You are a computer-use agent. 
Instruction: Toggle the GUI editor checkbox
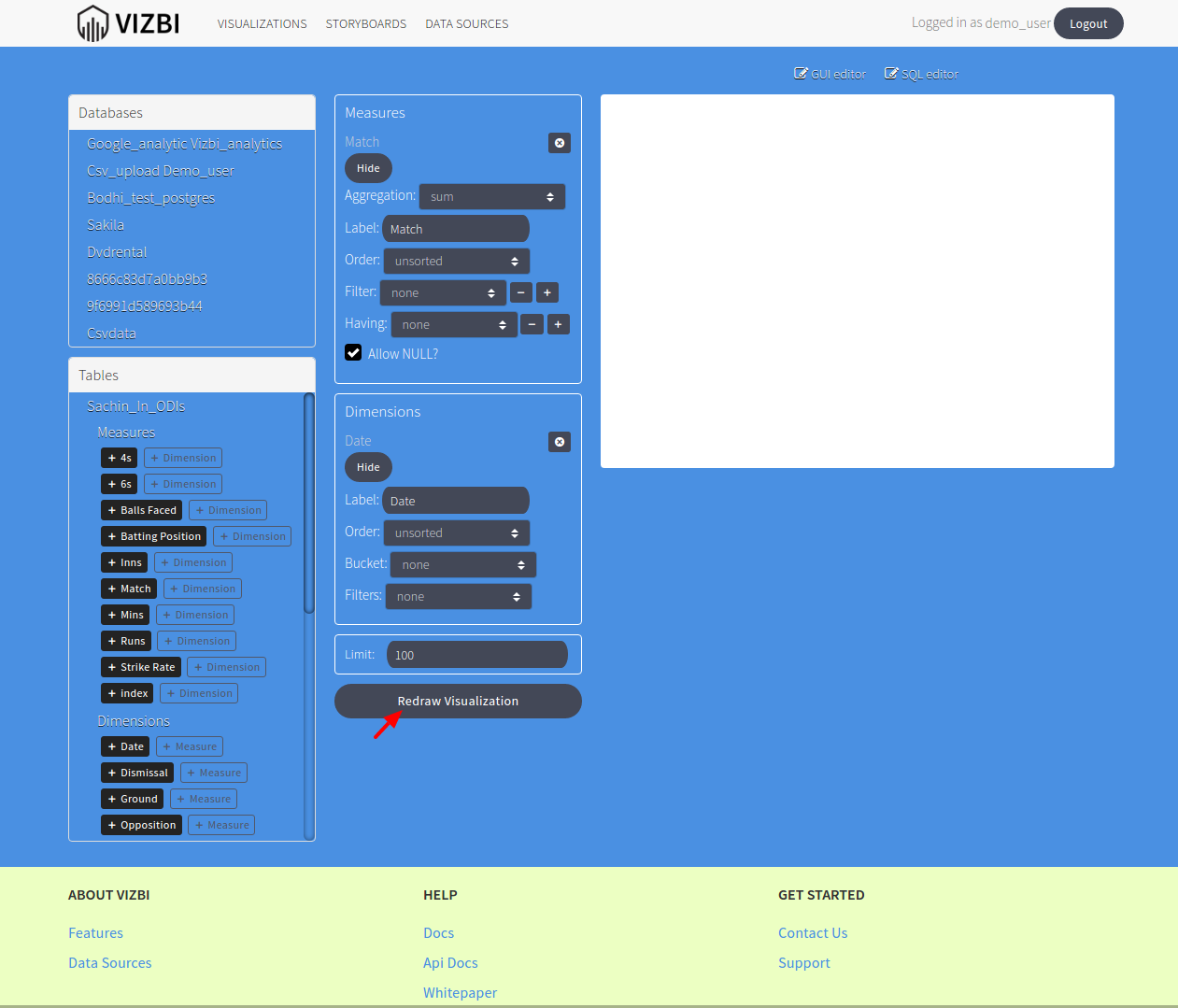pyautogui.click(x=801, y=73)
